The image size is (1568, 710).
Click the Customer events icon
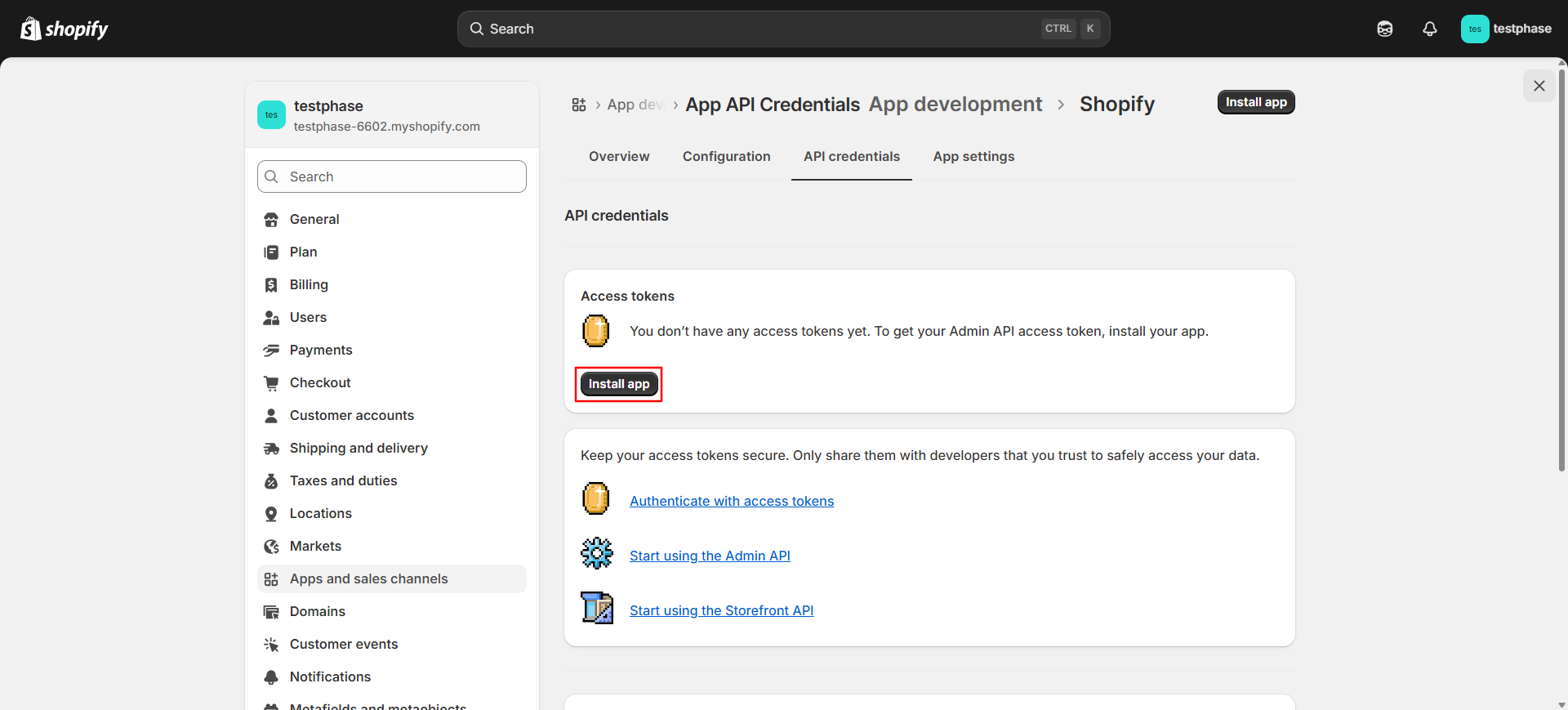point(271,645)
